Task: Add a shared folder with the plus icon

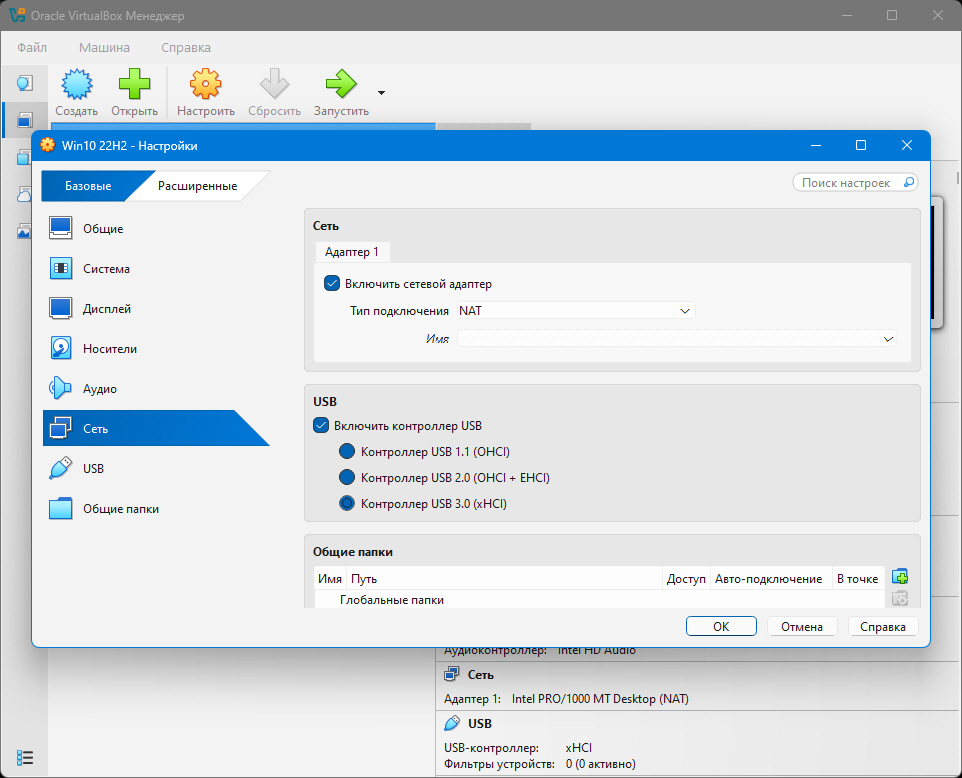Action: [x=900, y=577]
